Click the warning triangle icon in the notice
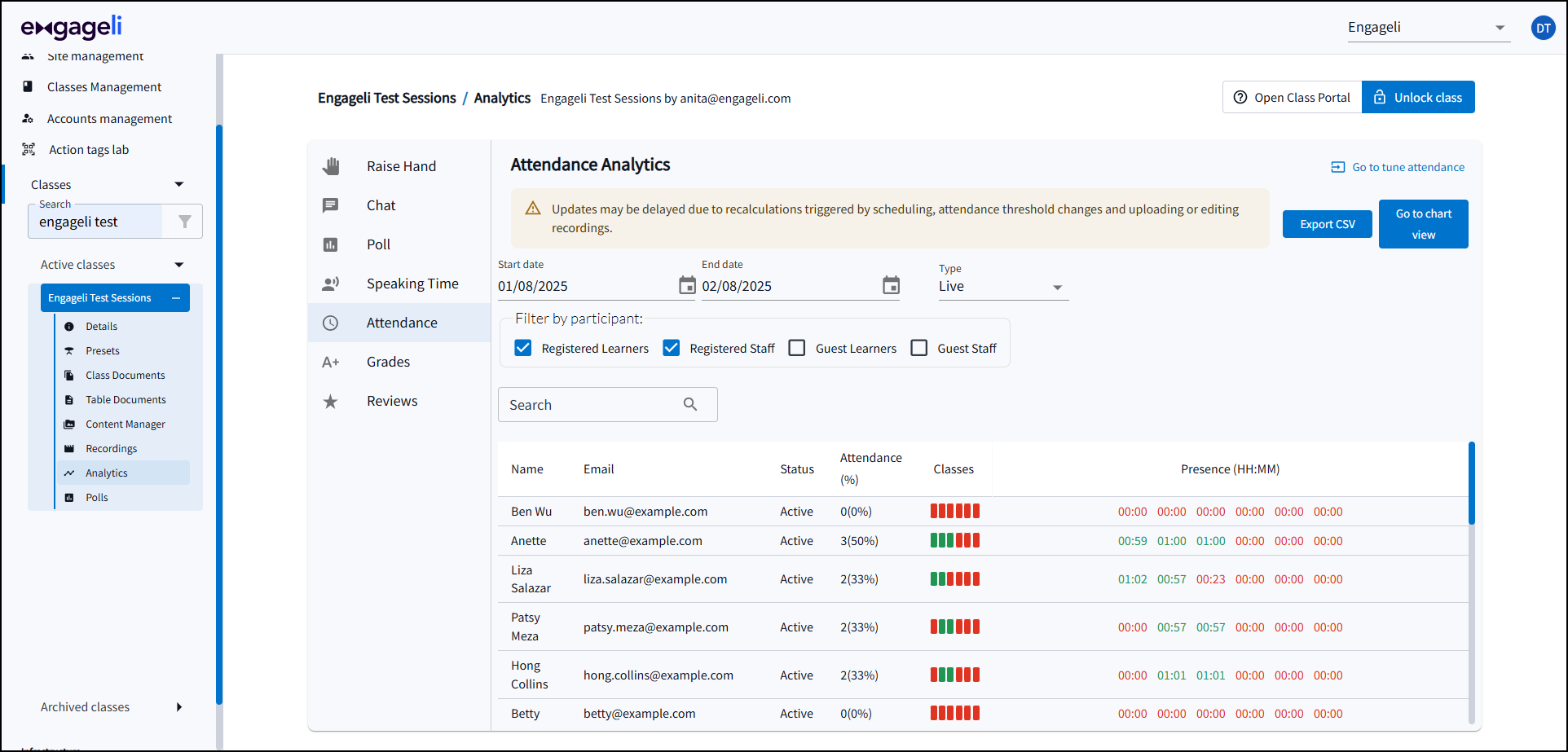The height and width of the screenshot is (752, 1568). (533, 209)
